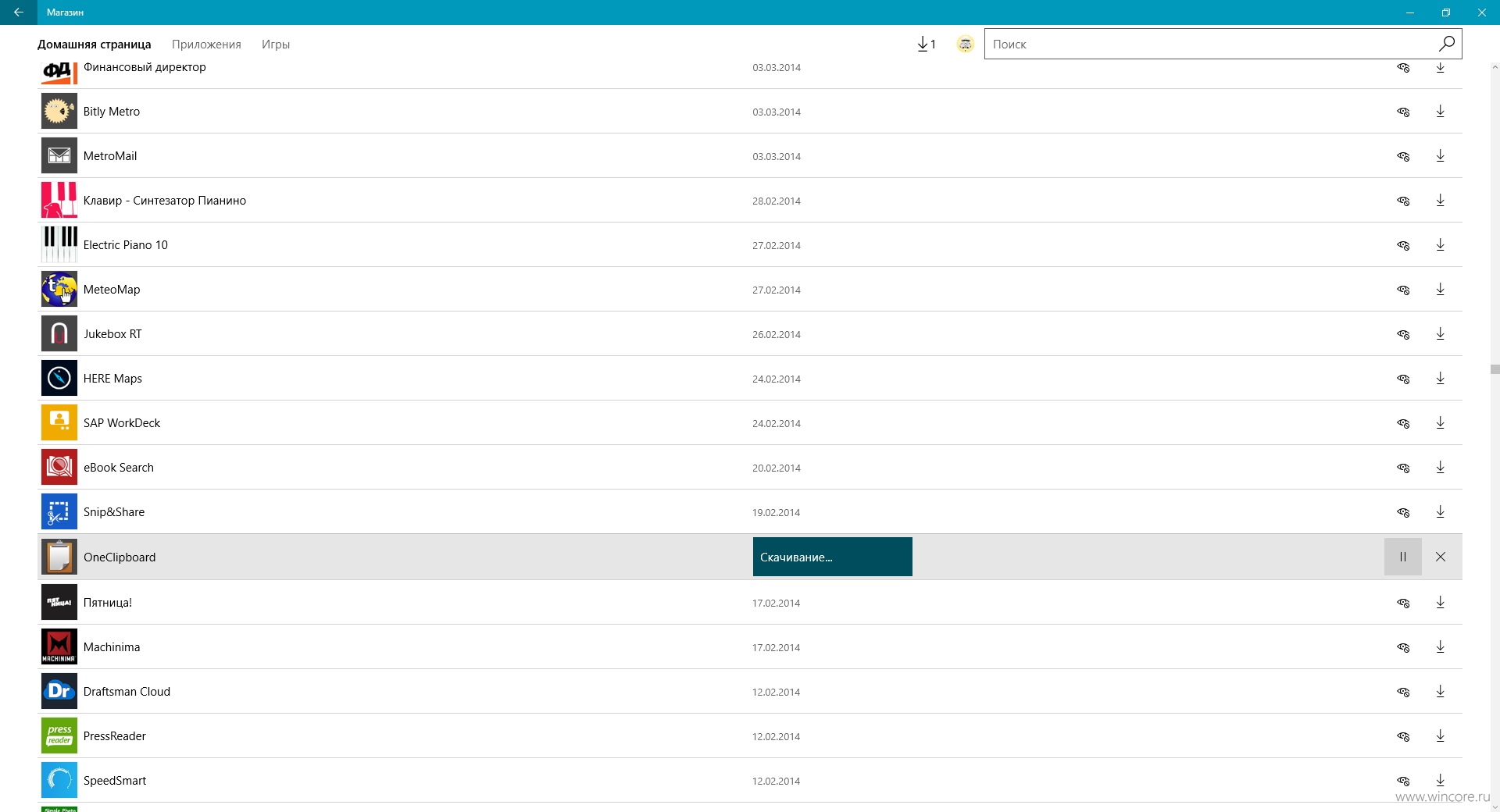Open the OneClipboard app icon

tap(59, 557)
